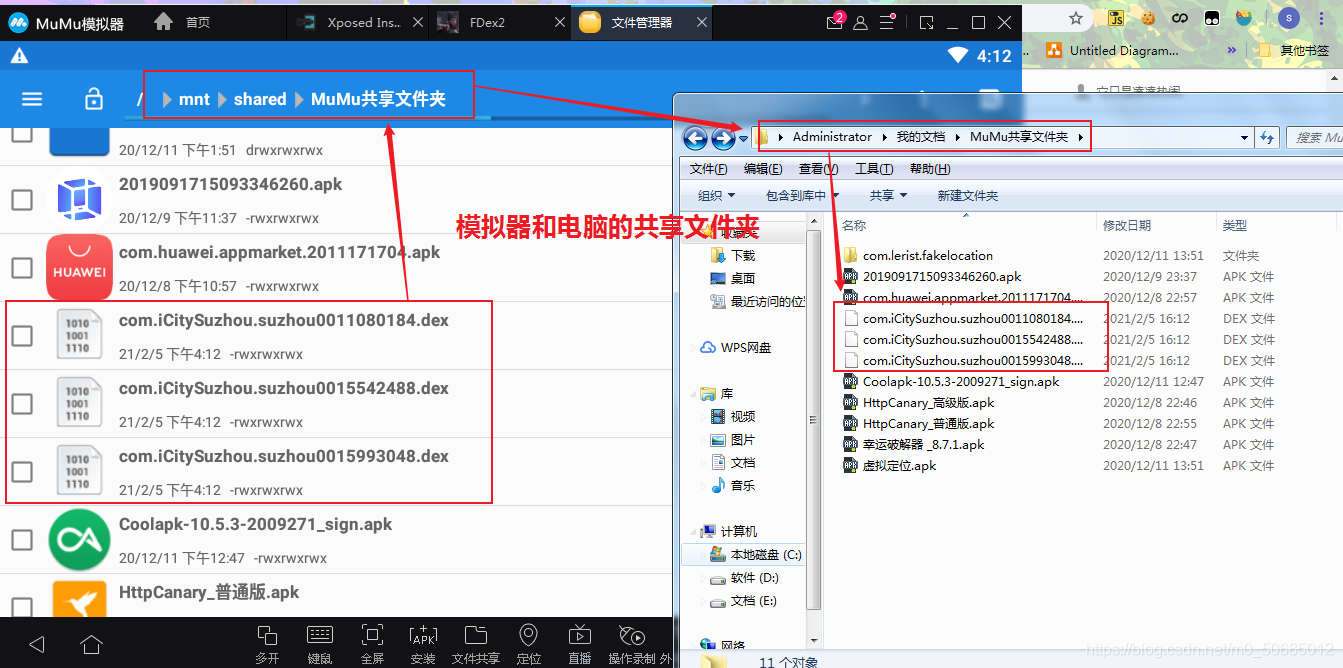The height and width of the screenshot is (668, 1343).
Task: Open the recent pages dropdown arrow in Explorer
Action: click(743, 138)
